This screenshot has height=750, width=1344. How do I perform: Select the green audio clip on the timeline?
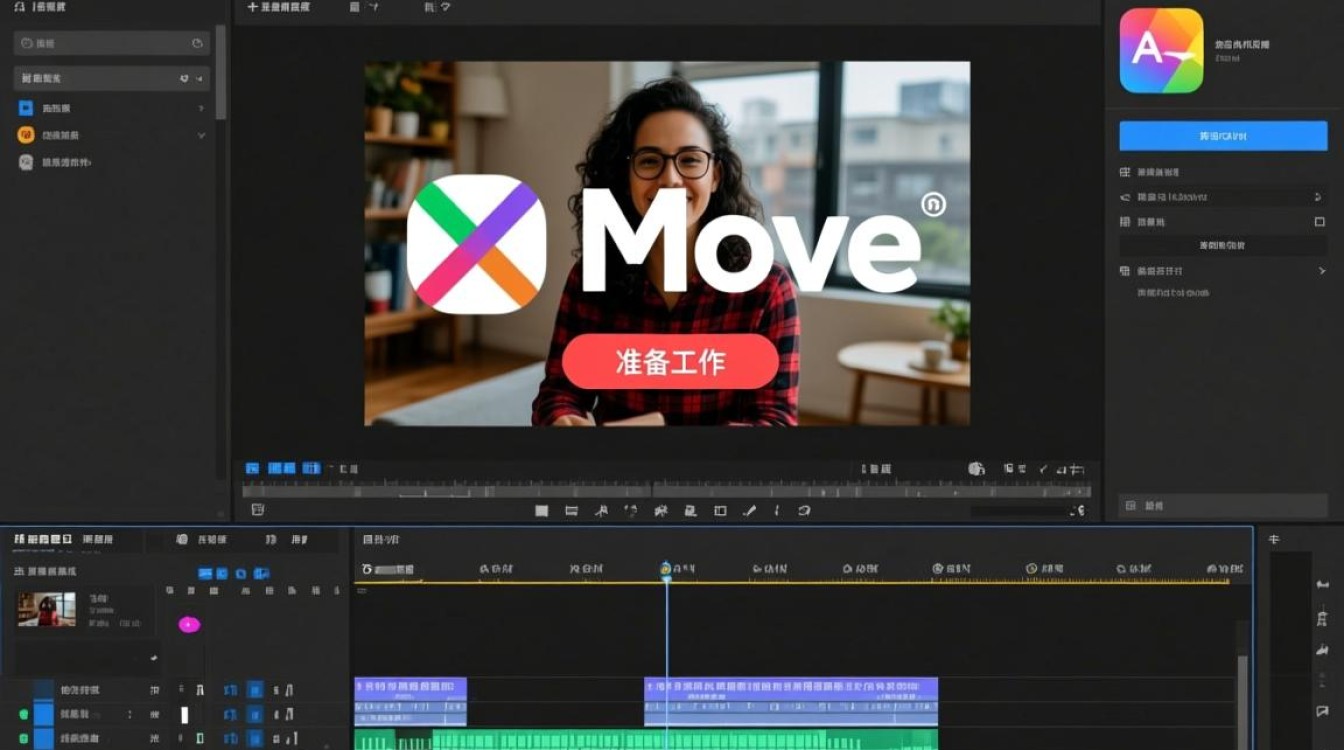pyautogui.click(x=646, y=740)
